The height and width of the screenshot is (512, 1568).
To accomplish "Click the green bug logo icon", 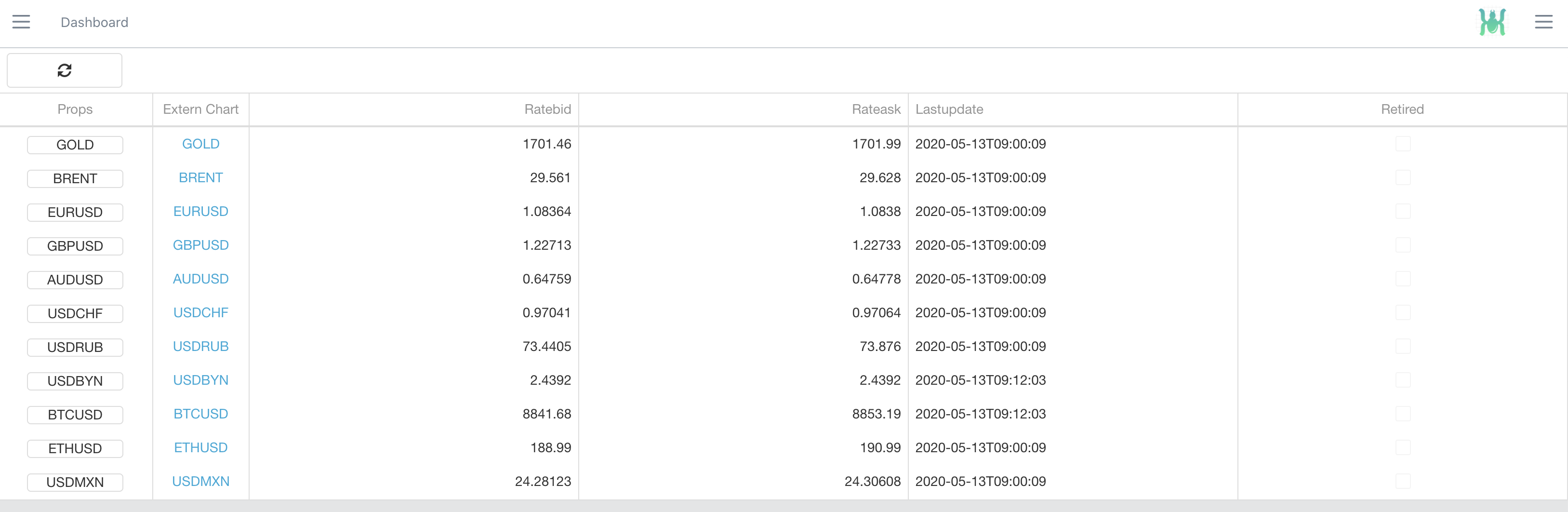I will point(1492,23).
